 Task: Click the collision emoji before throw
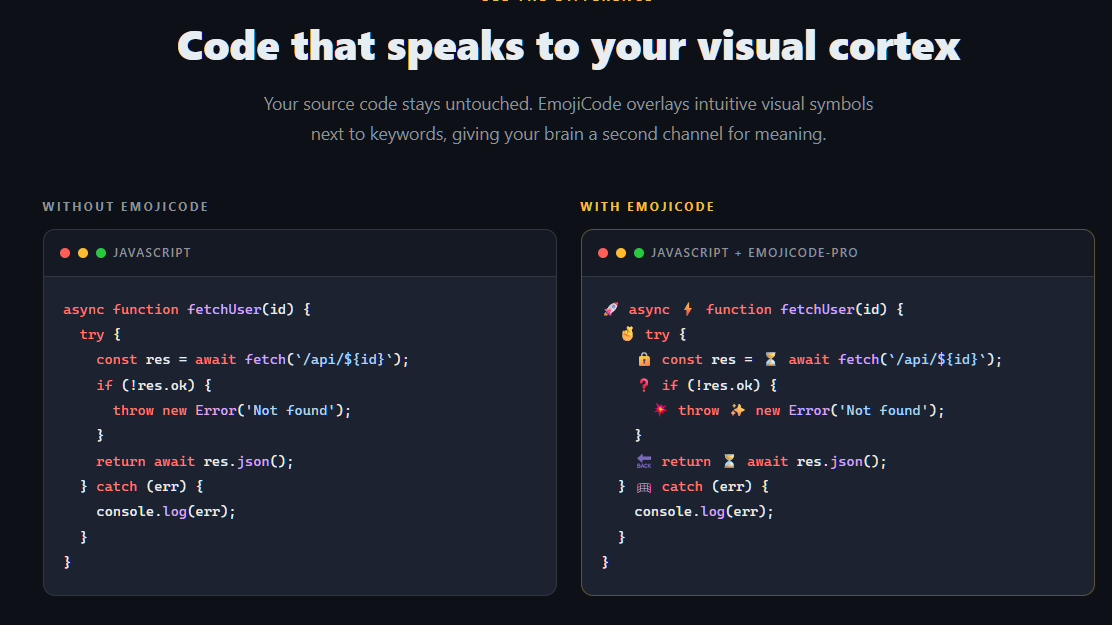click(x=660, y=410)
